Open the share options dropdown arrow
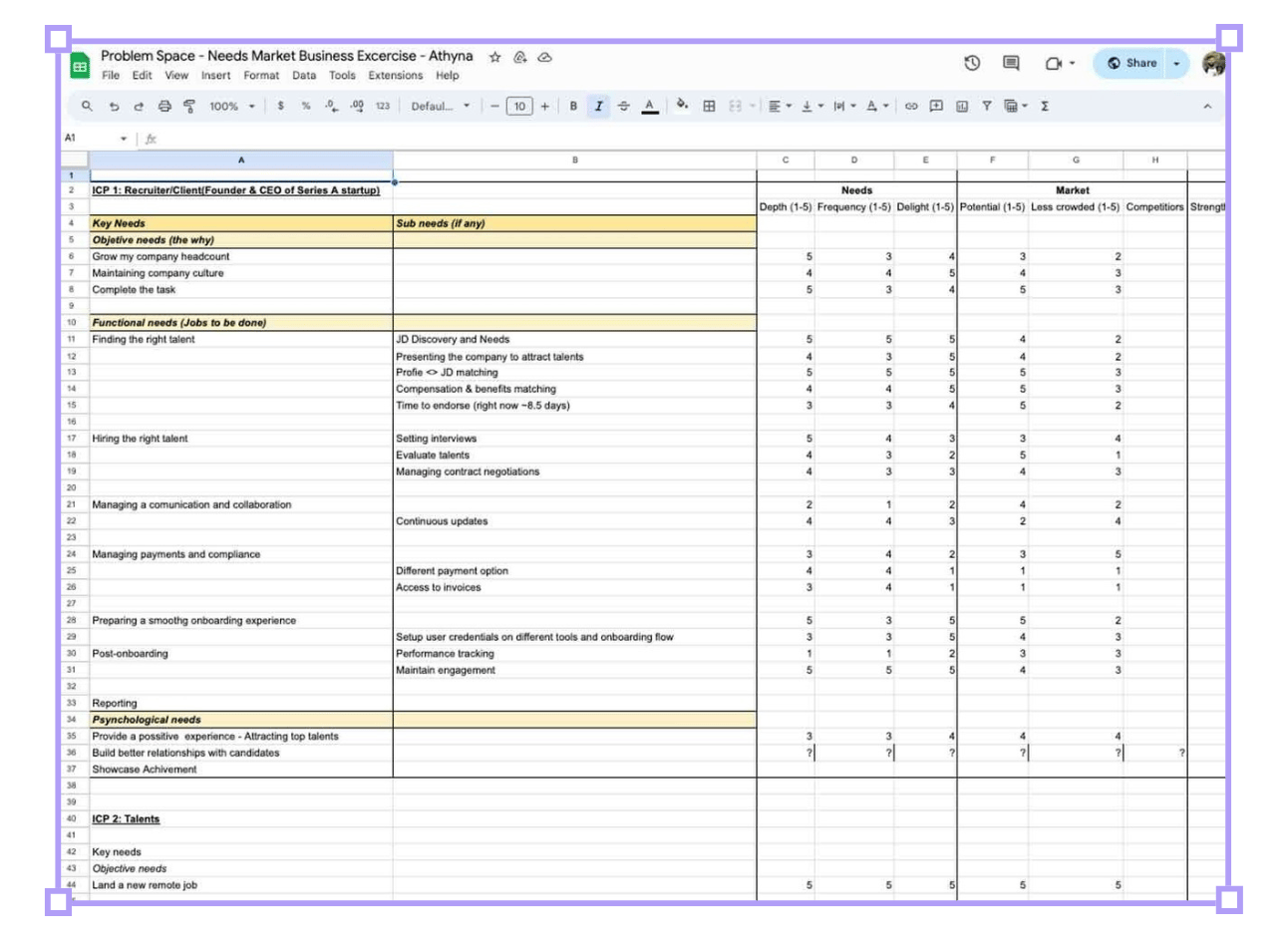 pos(1176,63)
